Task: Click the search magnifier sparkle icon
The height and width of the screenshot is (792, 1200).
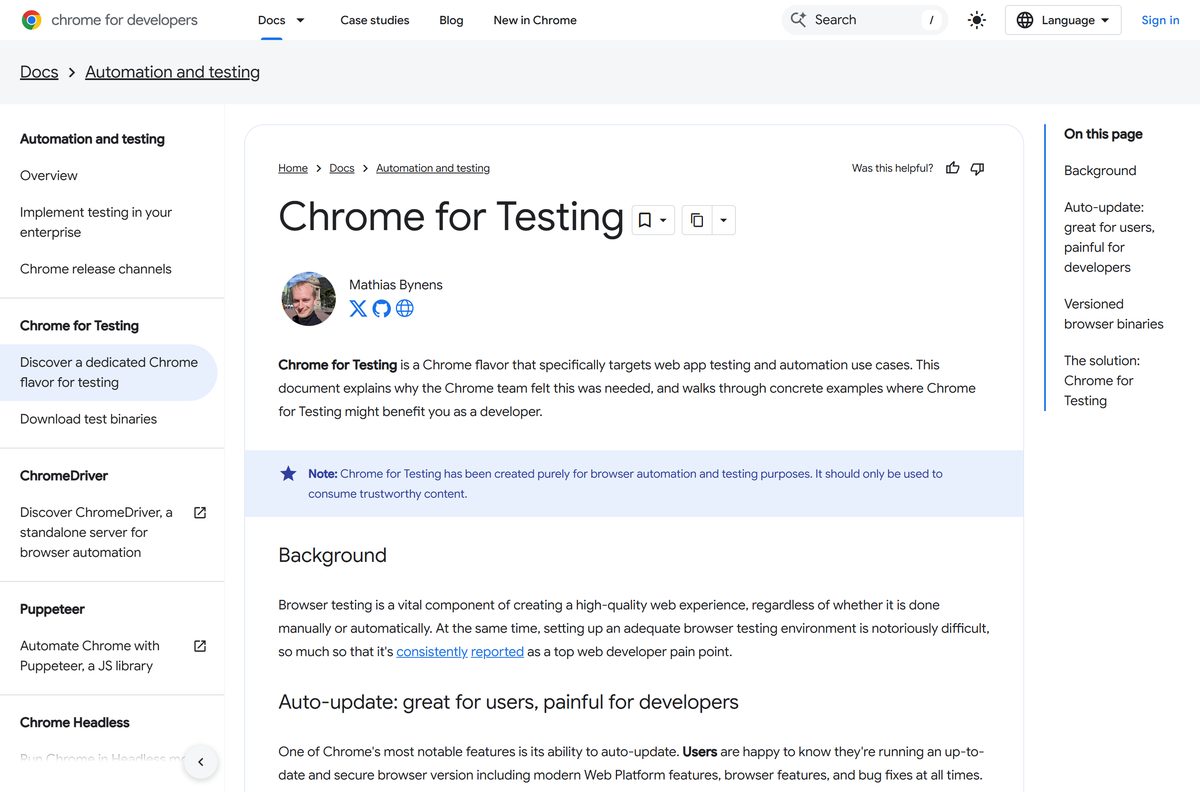Action: tap(798, 20)
